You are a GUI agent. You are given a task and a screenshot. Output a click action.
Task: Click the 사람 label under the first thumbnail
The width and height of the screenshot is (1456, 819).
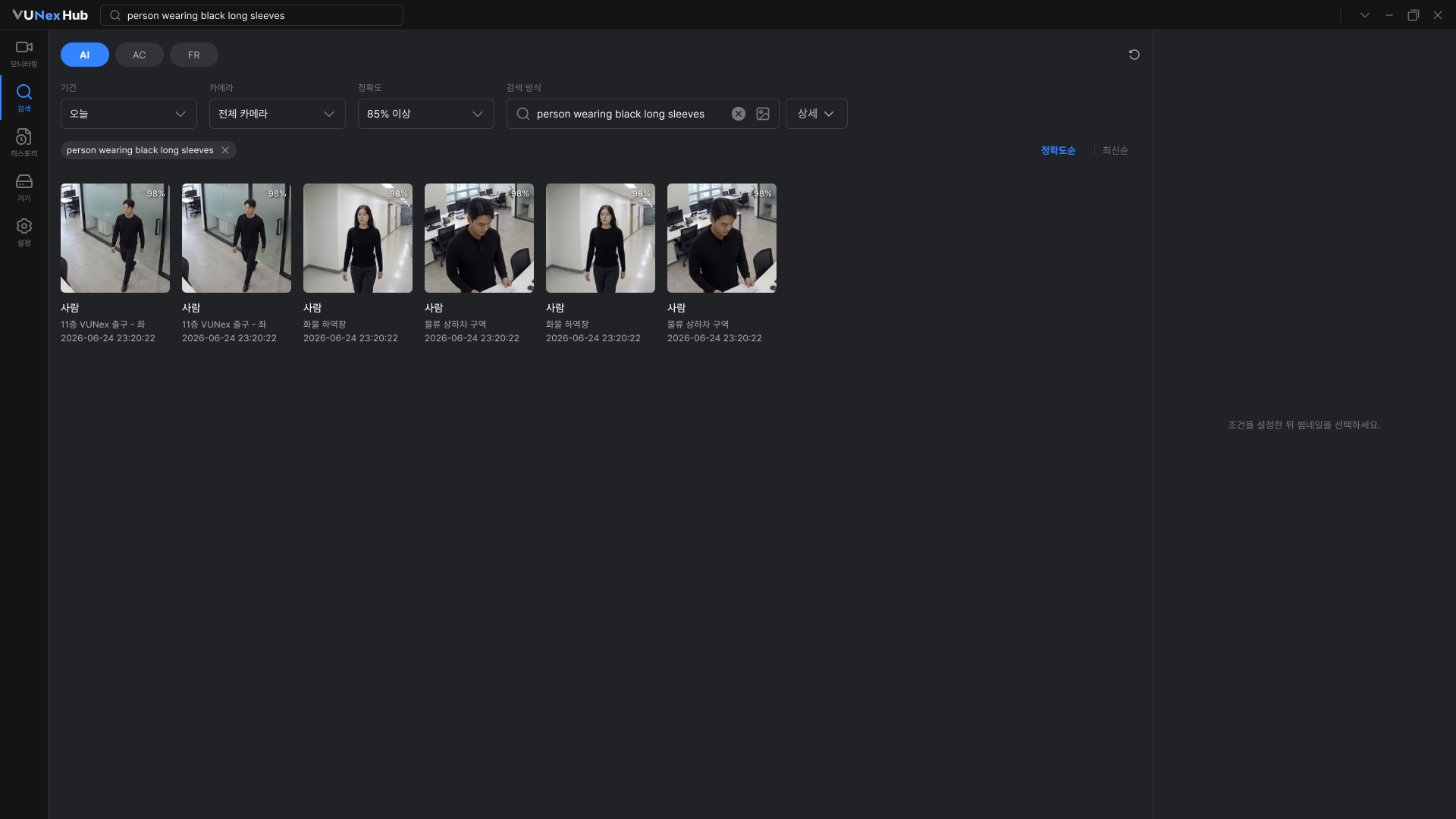point(70,308)
